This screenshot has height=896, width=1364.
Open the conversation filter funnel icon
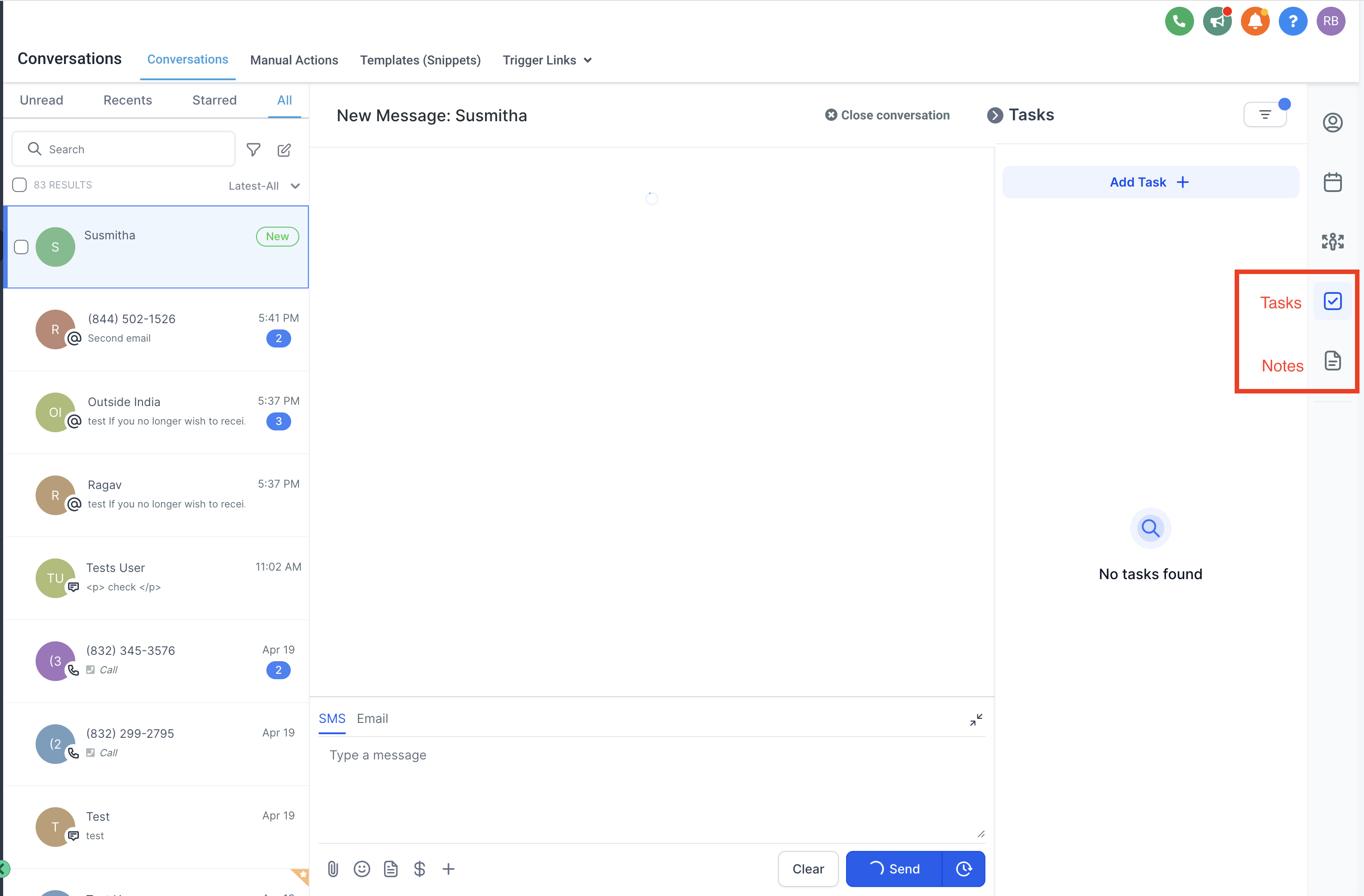click(253, 150)
